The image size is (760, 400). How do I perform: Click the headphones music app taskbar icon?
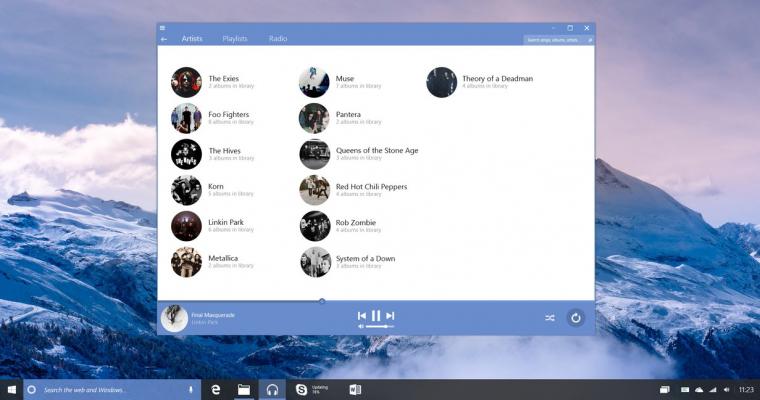(272, 390)
